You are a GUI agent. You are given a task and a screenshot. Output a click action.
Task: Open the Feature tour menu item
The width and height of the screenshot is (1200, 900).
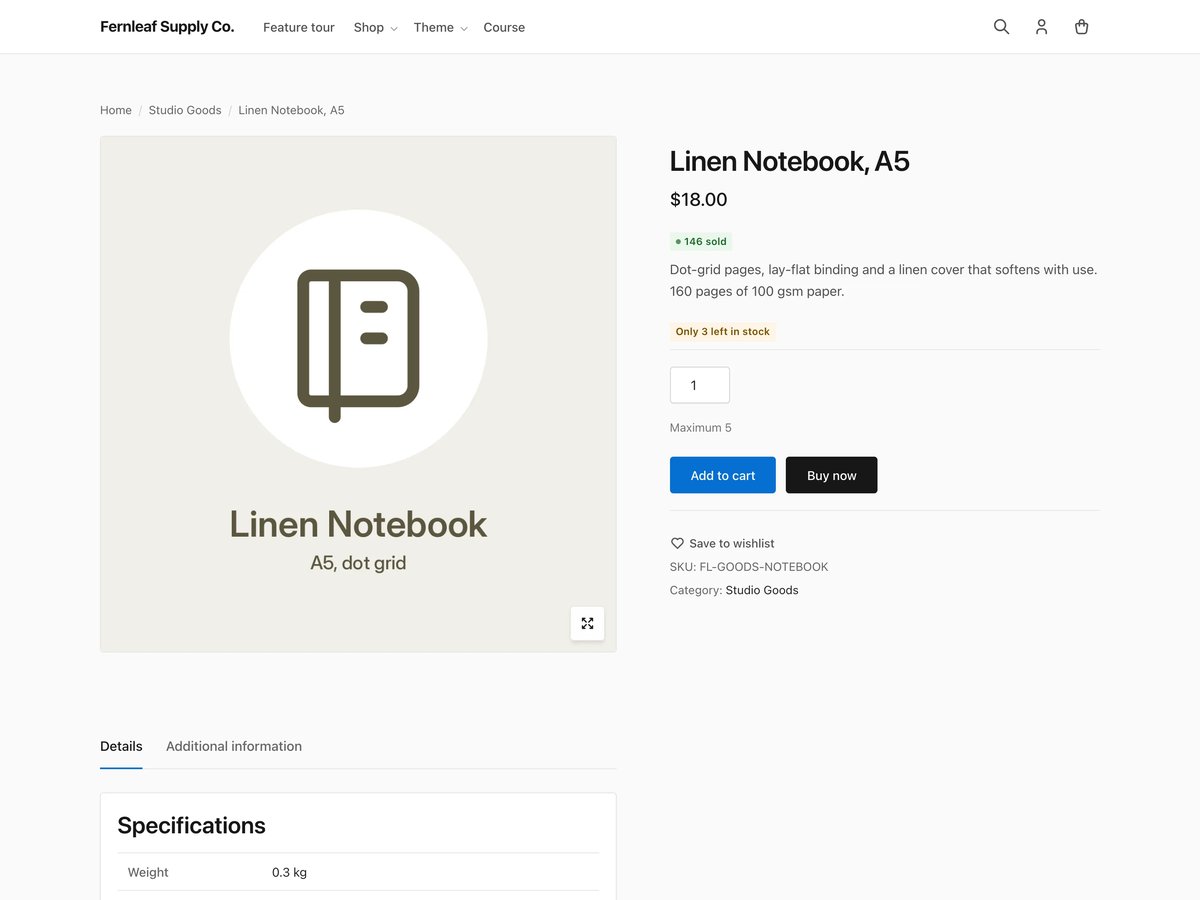[x=299, y=27]
